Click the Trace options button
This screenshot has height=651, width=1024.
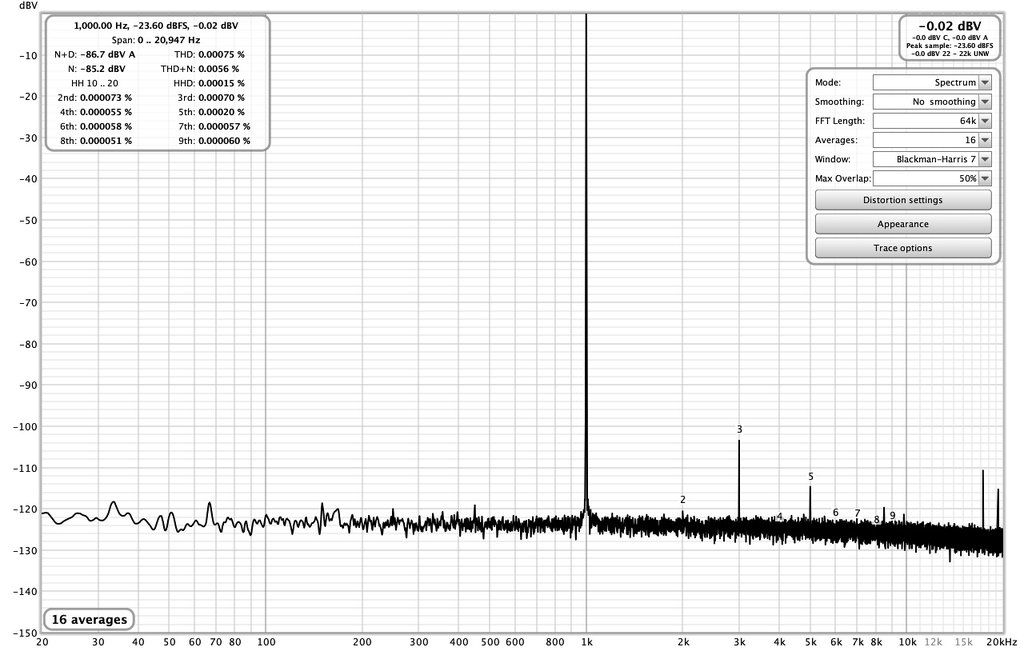coord(903,248)
